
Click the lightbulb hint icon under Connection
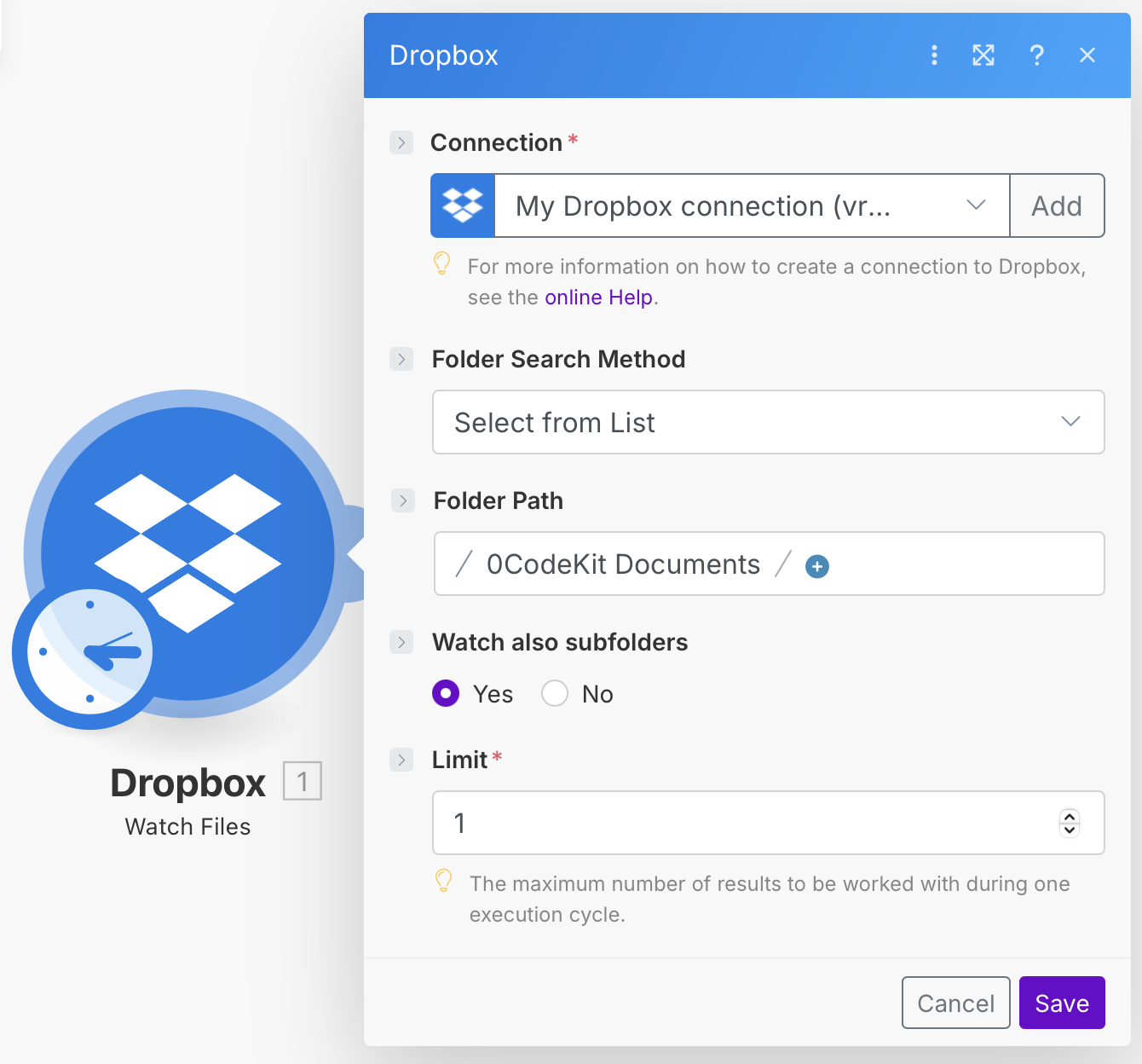click(441, 263)
